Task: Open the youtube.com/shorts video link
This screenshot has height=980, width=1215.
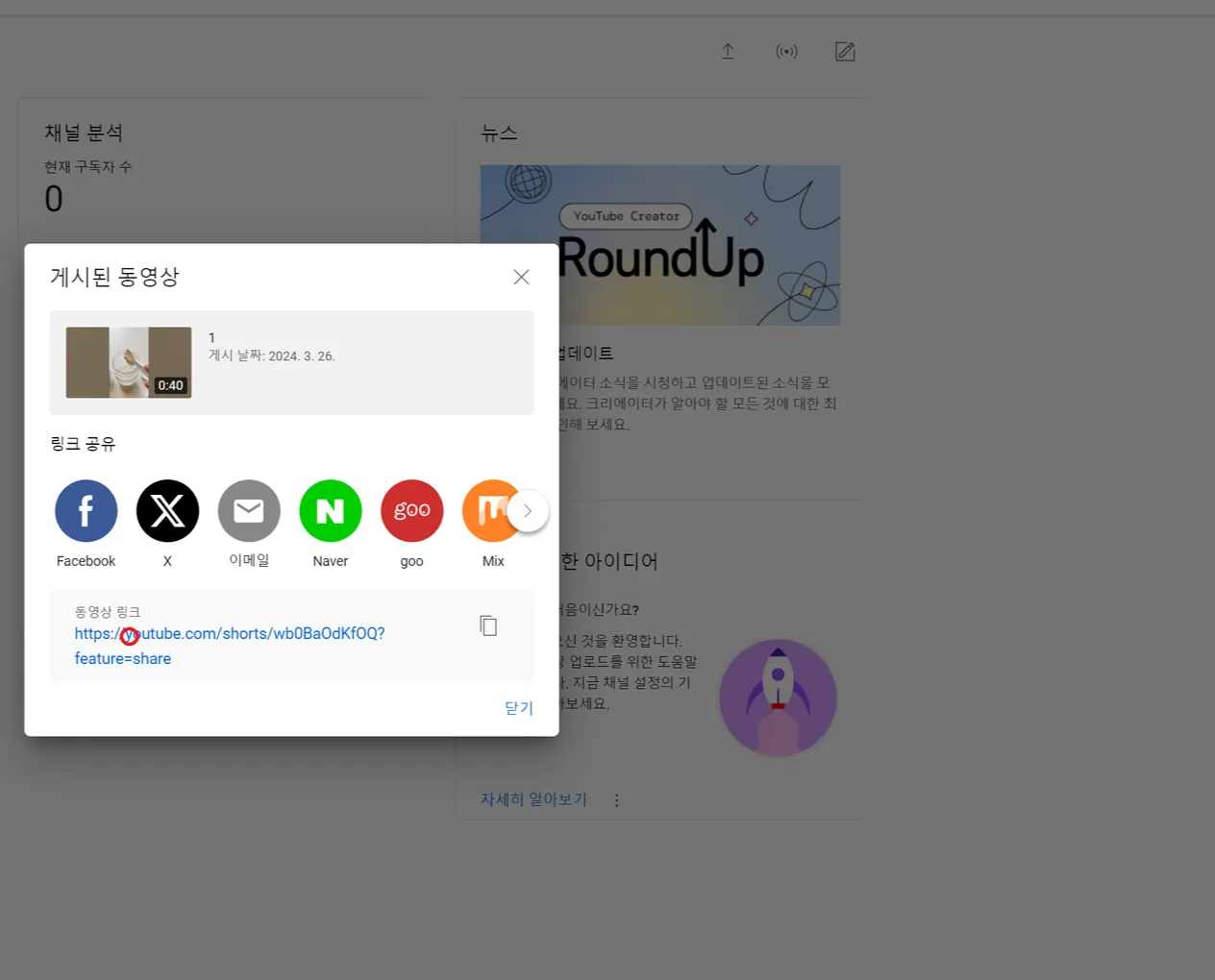Action: (230, 646)
